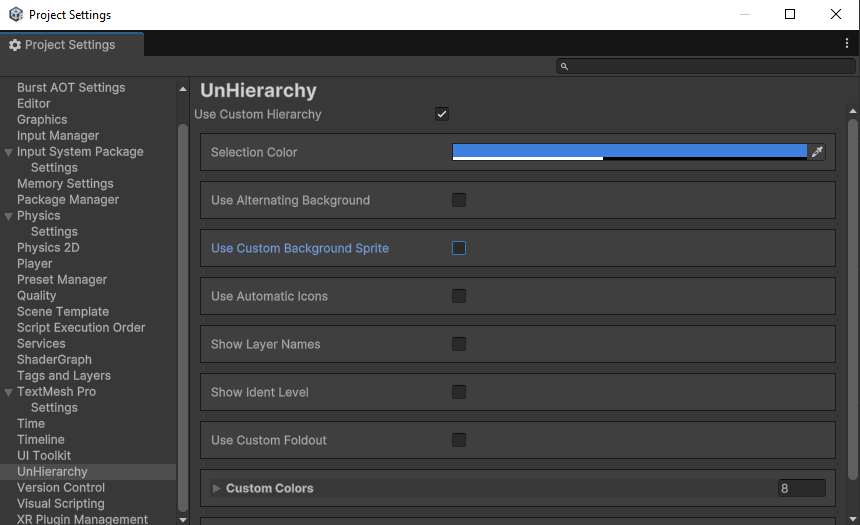Enable Show Layer Names checkbox

click(x=459, y=344)
